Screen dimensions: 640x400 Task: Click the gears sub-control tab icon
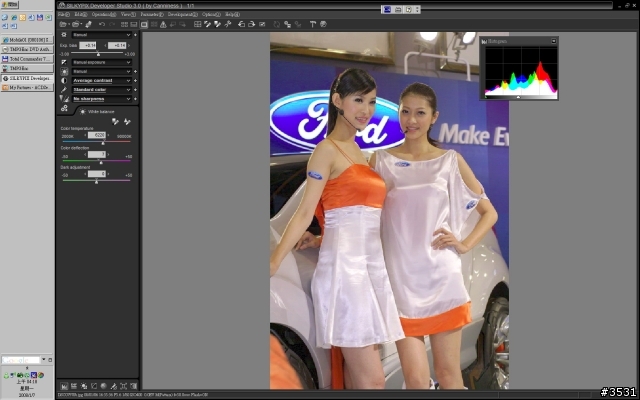pos(64,109)
